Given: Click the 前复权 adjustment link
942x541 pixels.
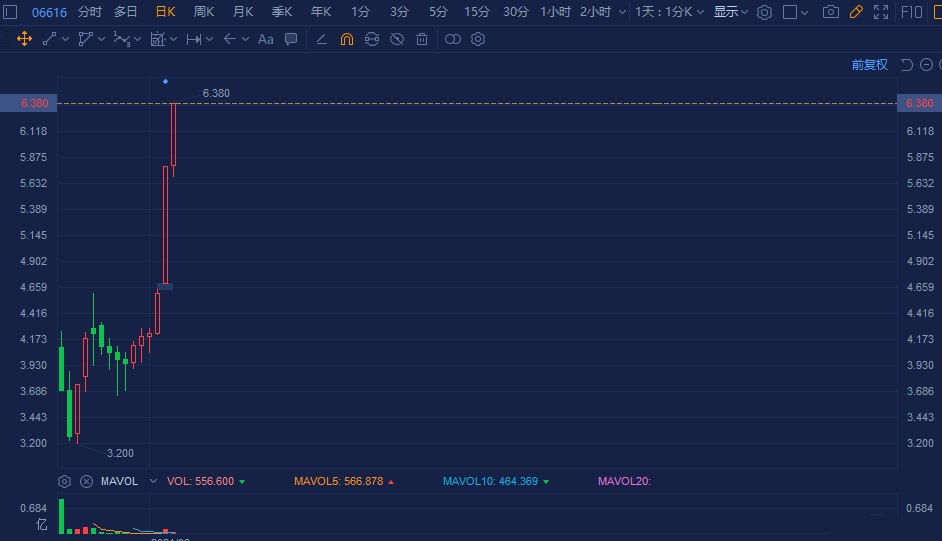Looking at the screenshot, I should pyautogui.click(x=869, y=64).
